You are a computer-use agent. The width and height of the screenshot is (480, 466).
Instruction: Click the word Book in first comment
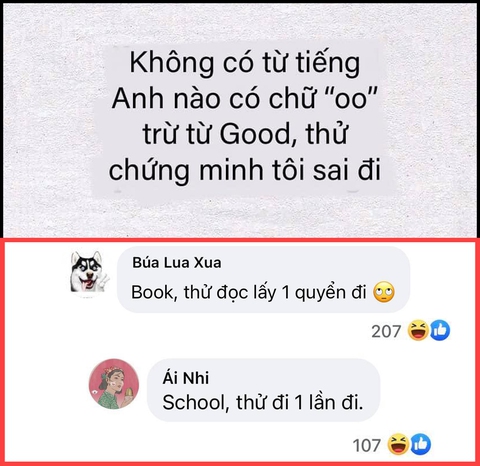point(152,292)
